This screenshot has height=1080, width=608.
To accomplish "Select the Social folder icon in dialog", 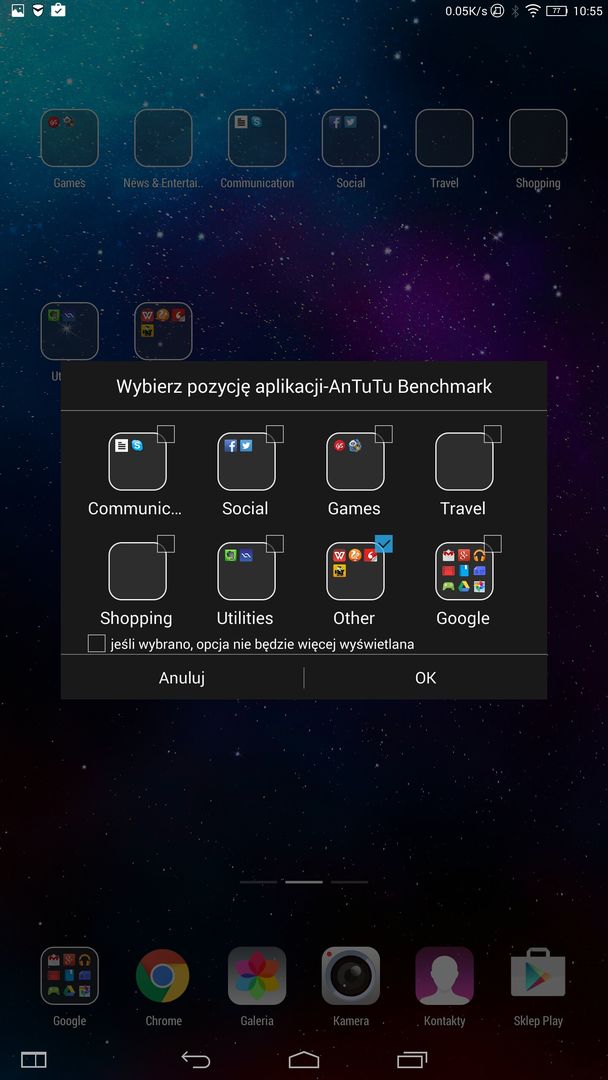I will click(x=246, y=461).
